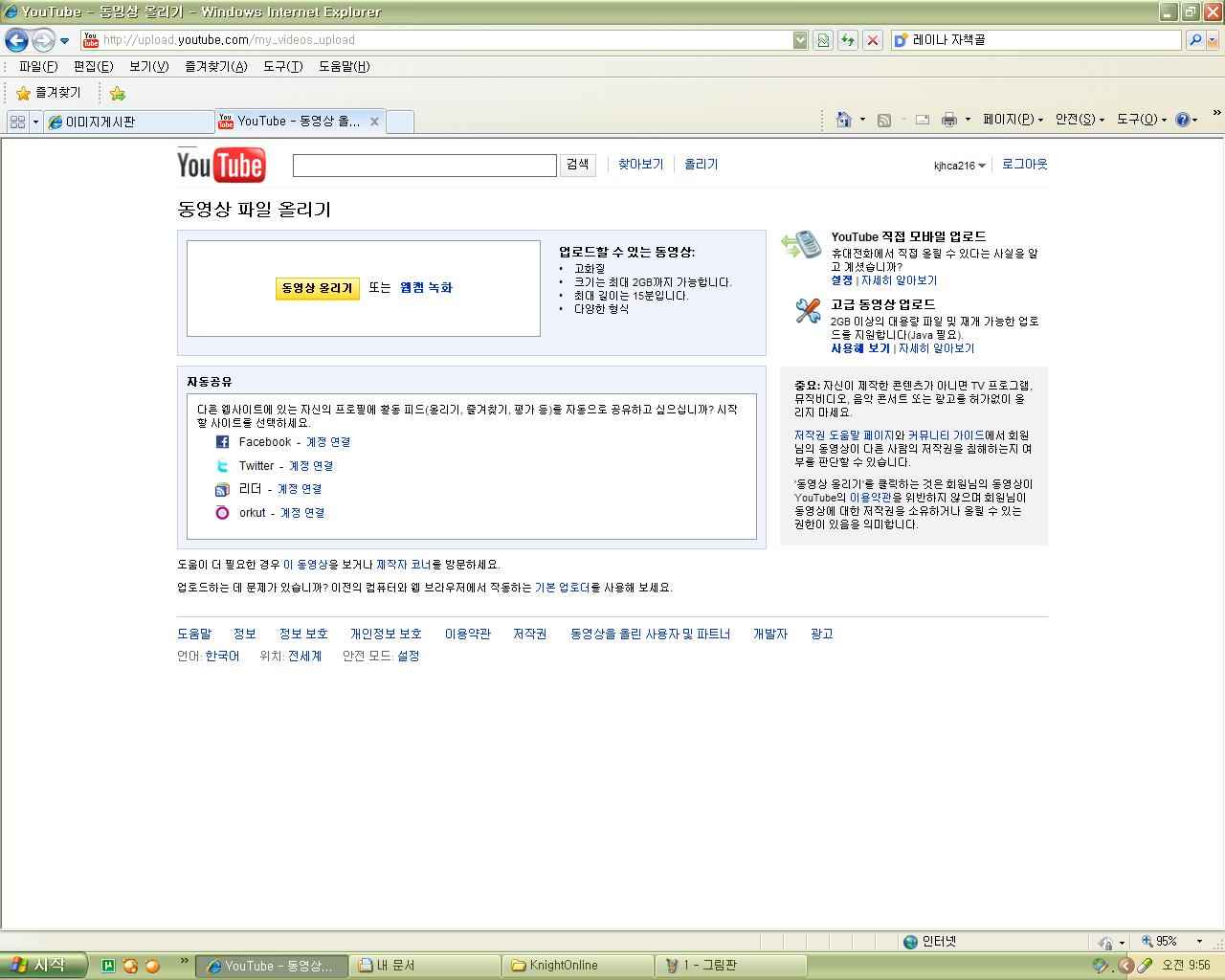Click the 기본 업로더 link
1225x980 pixels.
(x=562, y=588)
